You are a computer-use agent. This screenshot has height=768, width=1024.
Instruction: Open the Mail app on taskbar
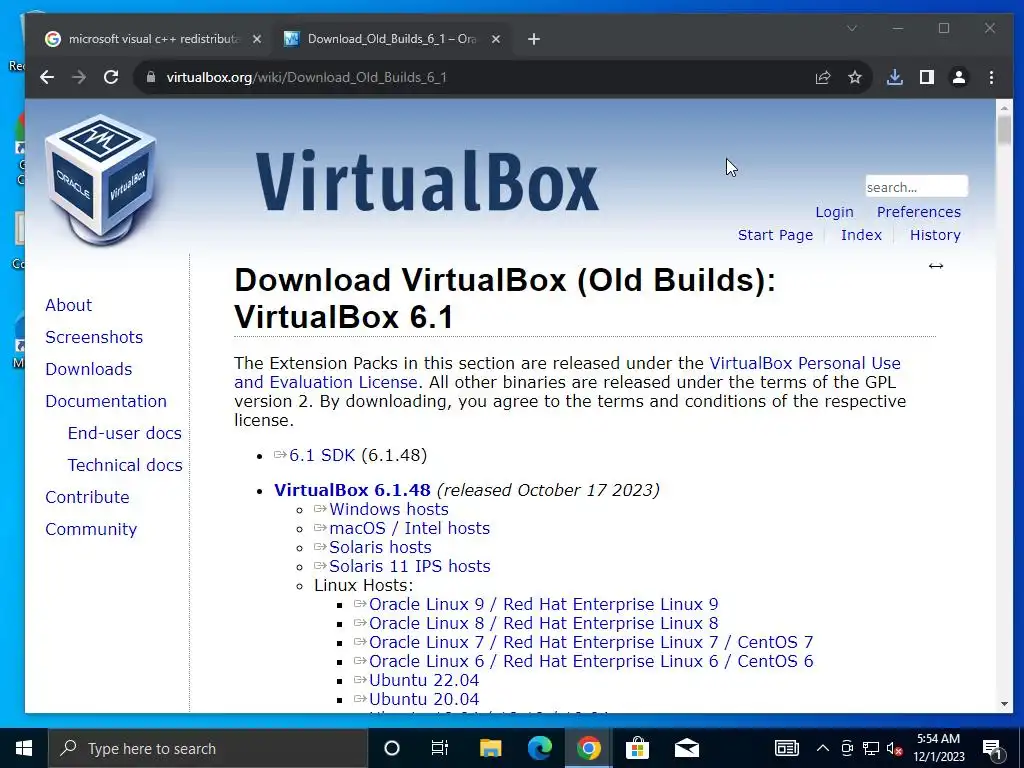(x=686, y=748)
